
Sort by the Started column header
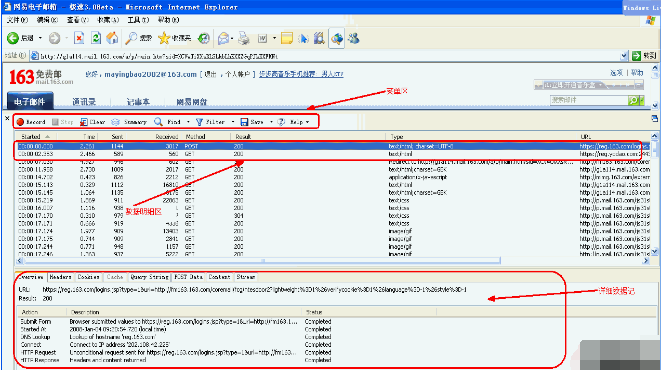[x=35, y=137]
